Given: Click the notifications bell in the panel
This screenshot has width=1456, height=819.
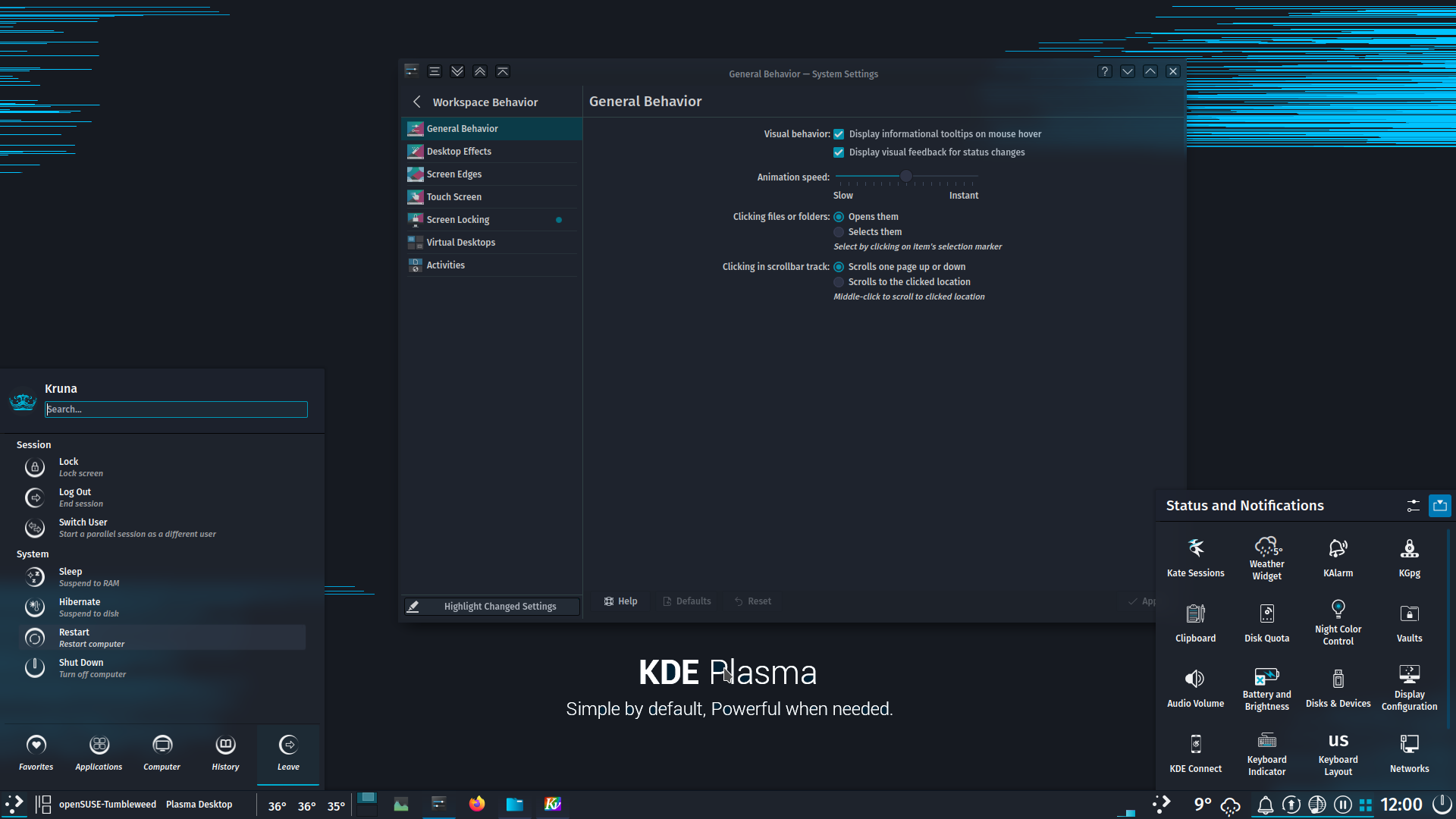Looking at the screenshot, I should pyautogui.click(x=1265, y=805).
